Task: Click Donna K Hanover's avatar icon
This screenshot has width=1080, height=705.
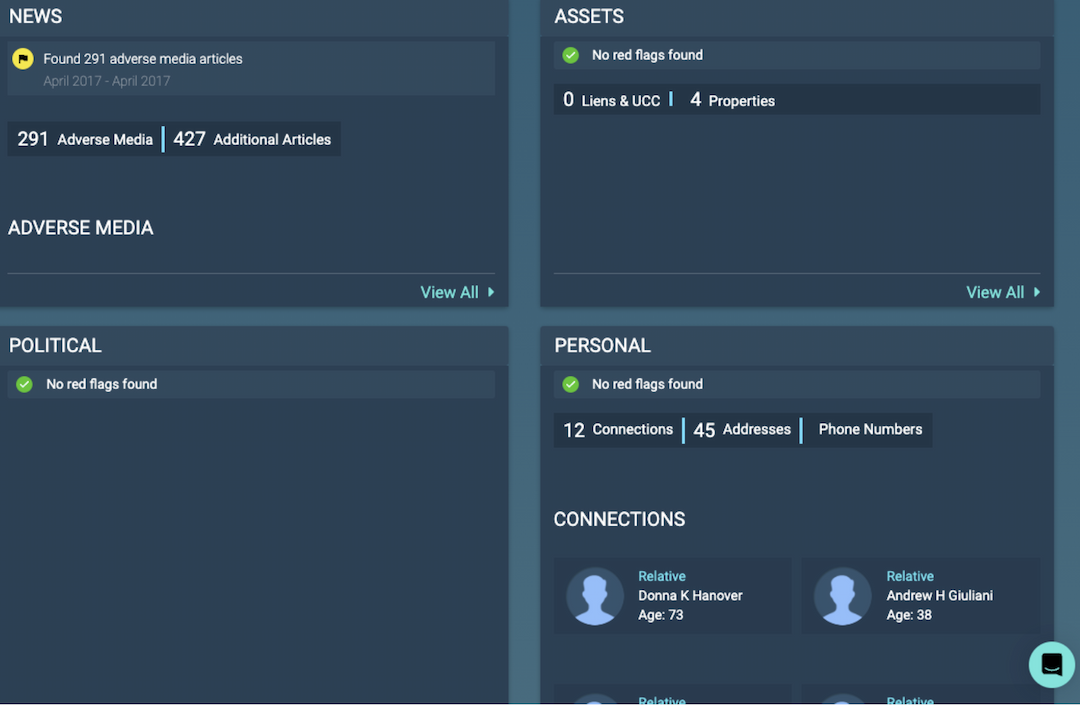Action: point(595,596)
